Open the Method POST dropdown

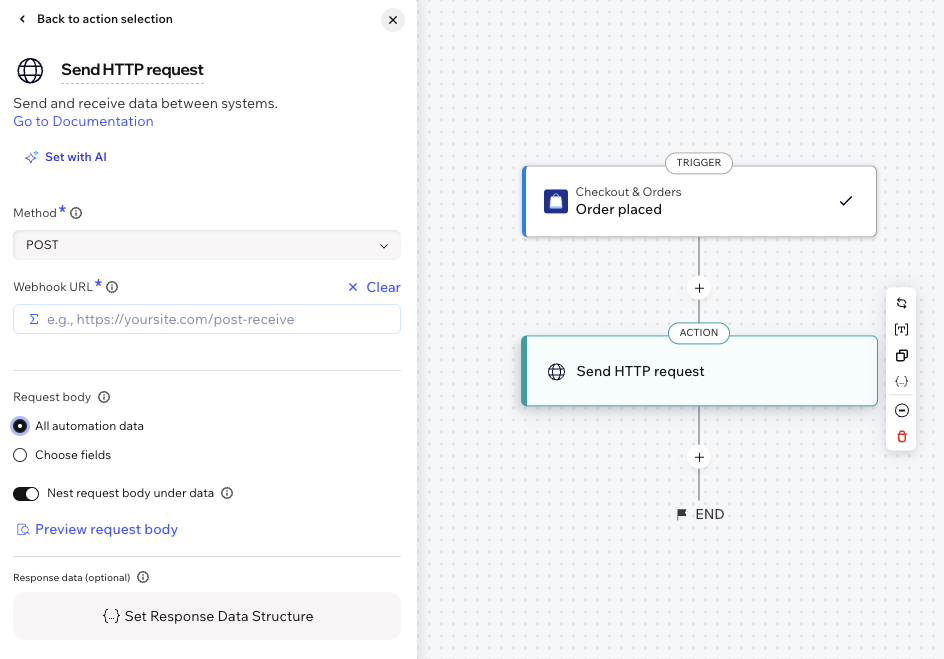point(207,245)
